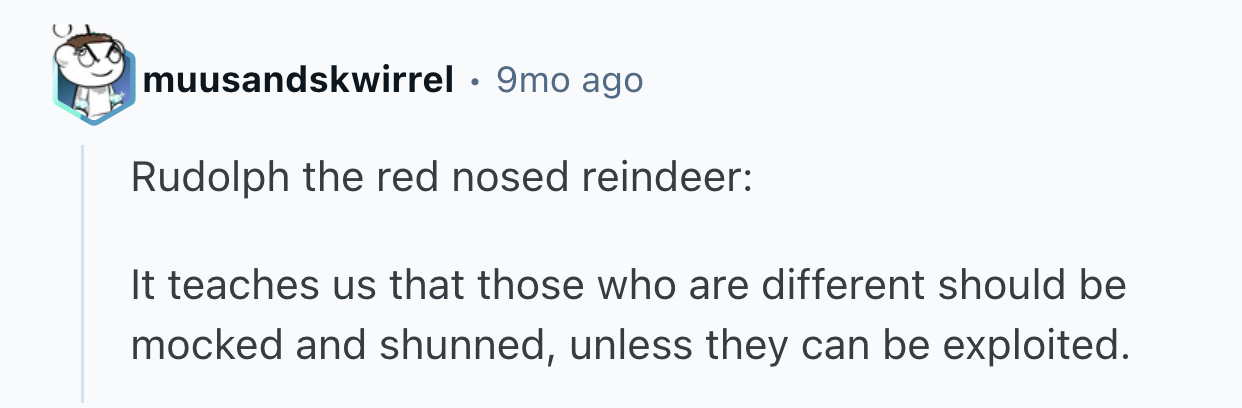
Task: Collapse the comment using the vertical thread line
Action: coord(83,270)
